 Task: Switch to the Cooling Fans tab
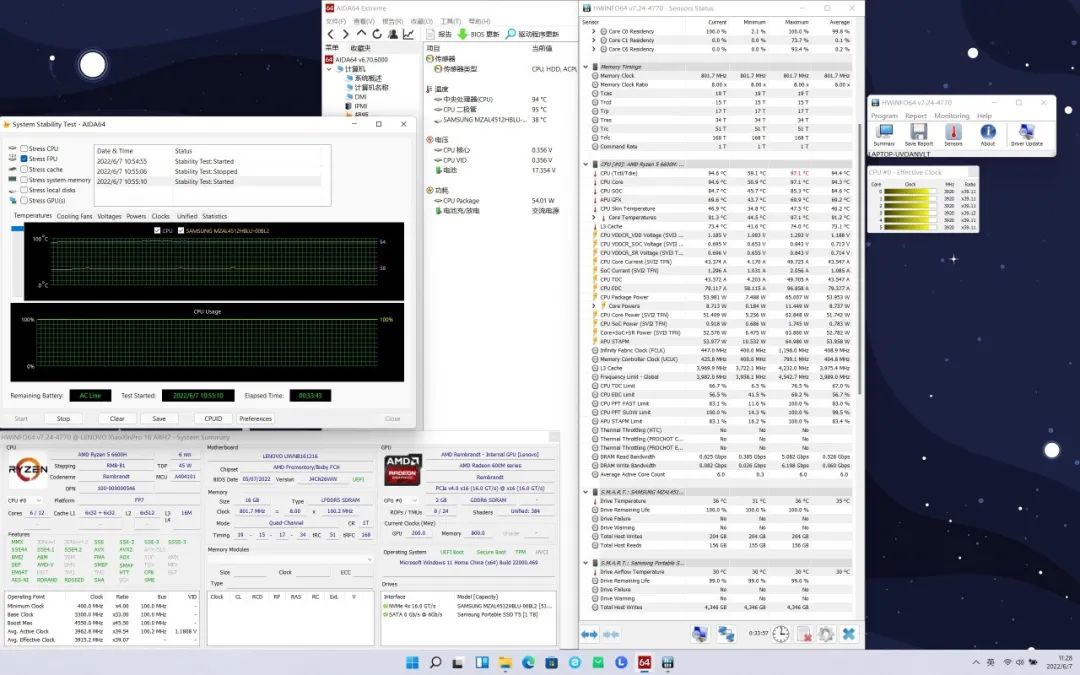pyautogui.click(x=74, y=216)
